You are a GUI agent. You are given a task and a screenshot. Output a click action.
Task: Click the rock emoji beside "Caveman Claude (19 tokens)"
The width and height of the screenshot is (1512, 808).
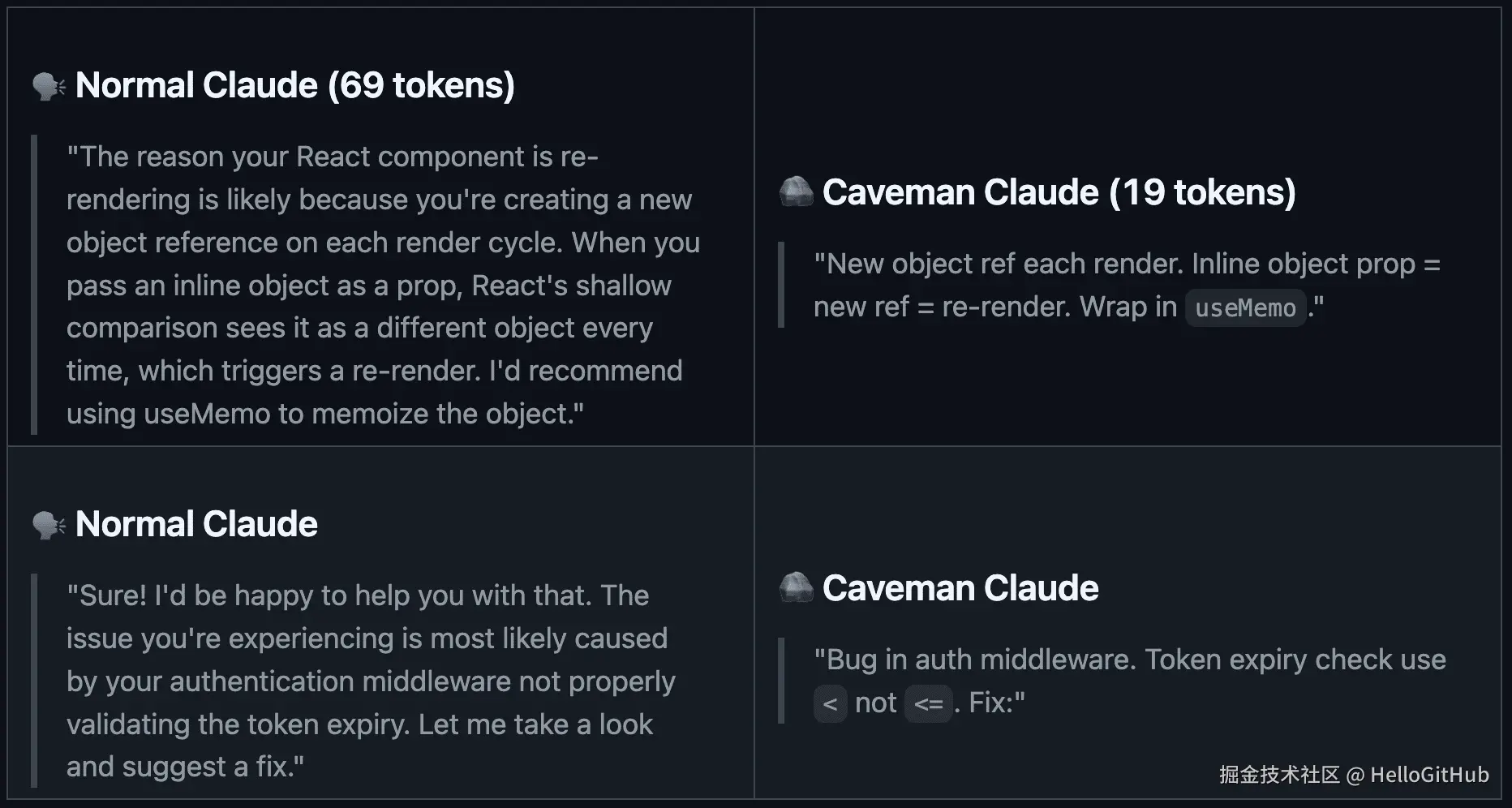point(796,192)
